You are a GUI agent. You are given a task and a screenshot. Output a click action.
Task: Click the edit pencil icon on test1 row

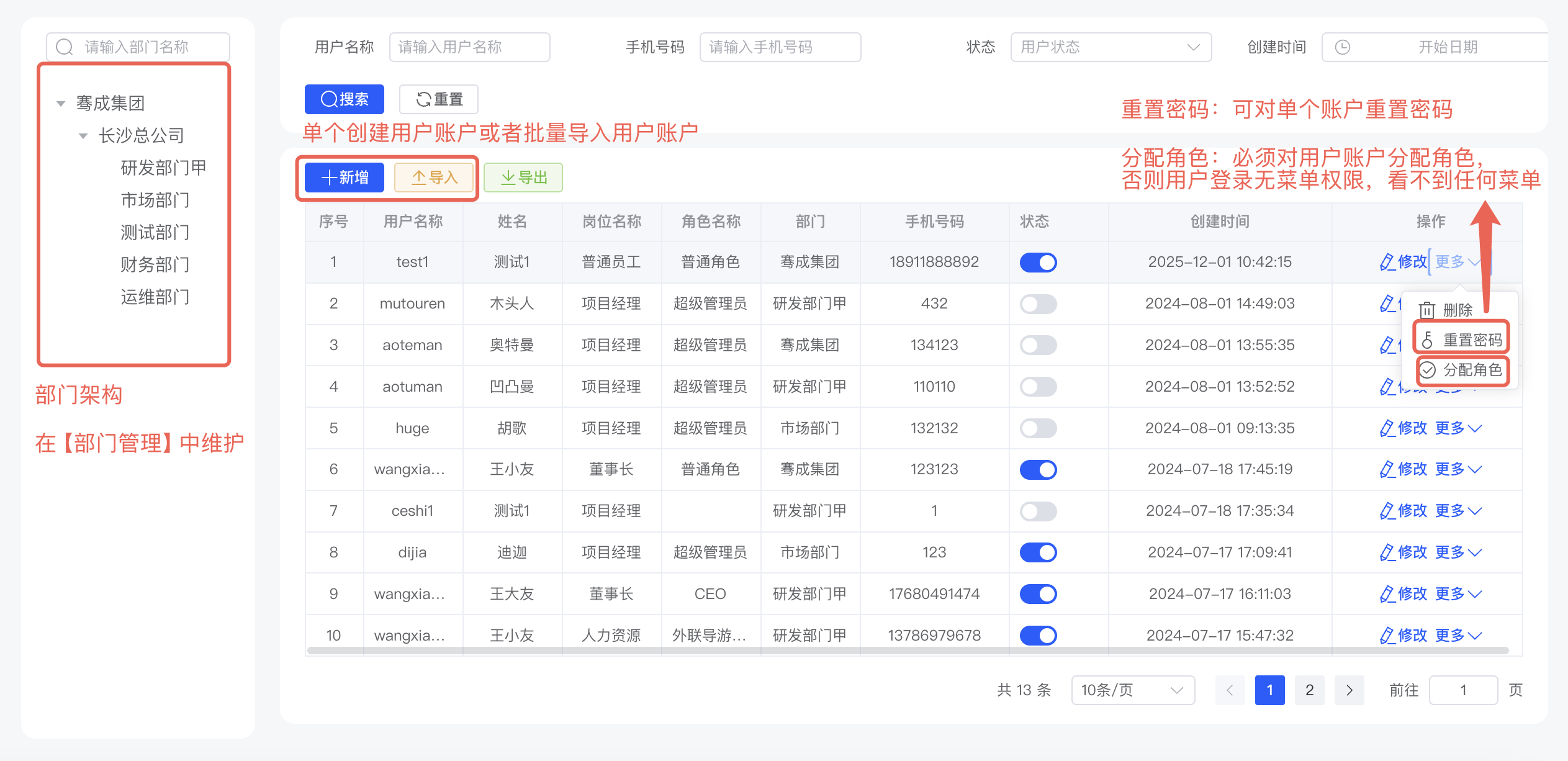1387,262
